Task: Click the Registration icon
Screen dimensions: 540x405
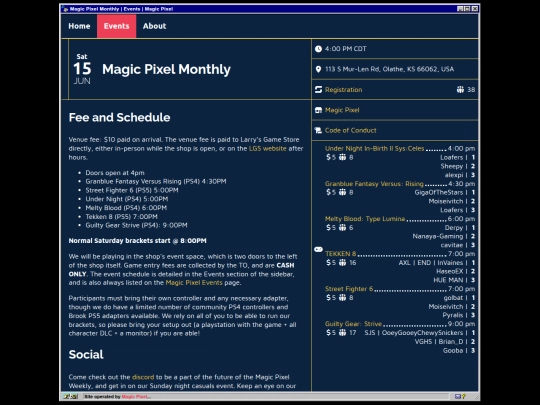Action: click(x=318, y=90)
